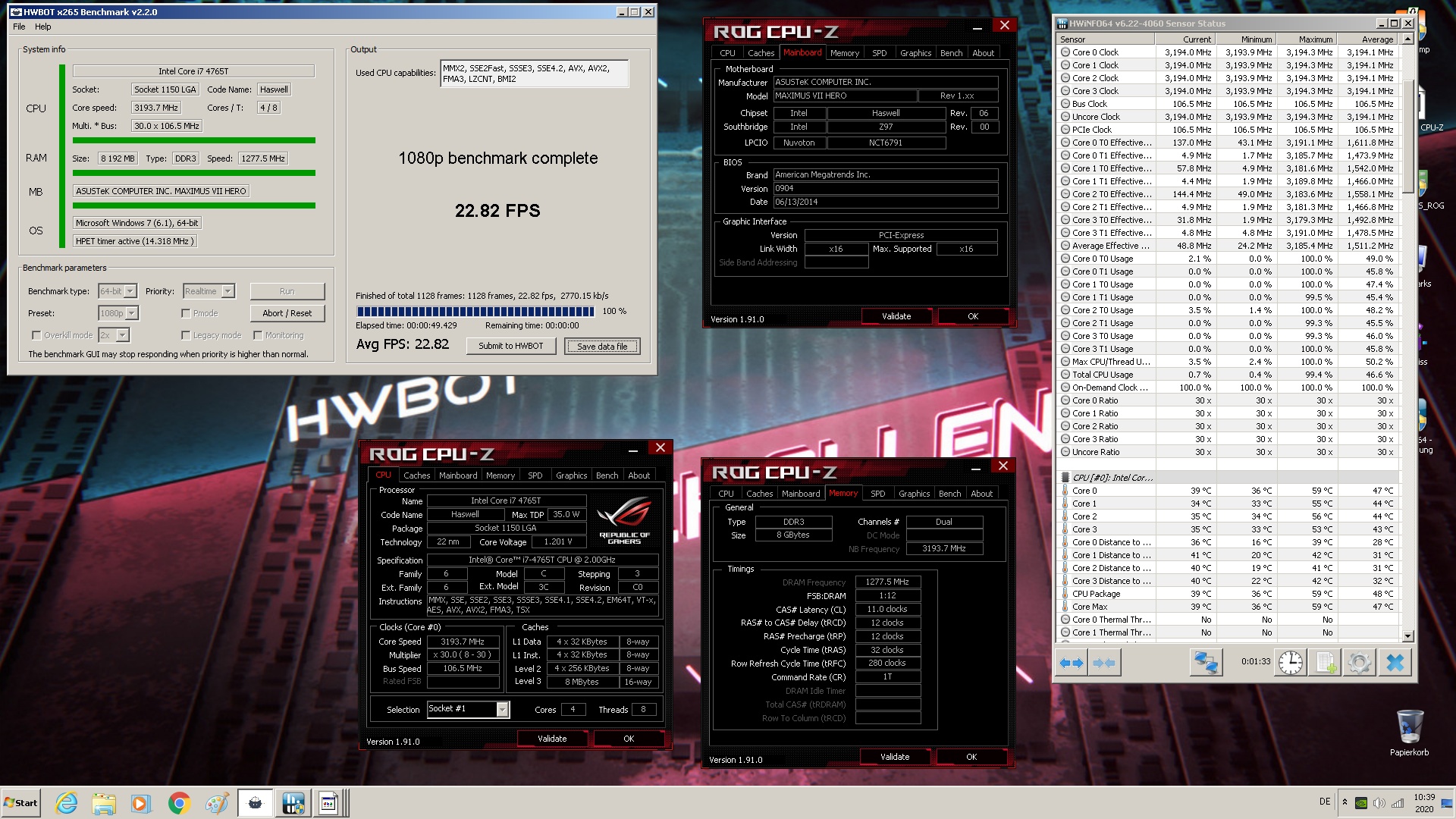Switch to Mainboard tab in Memory CPU-Z window
This screenshot has width=1456, height=819.
point(801,494)
